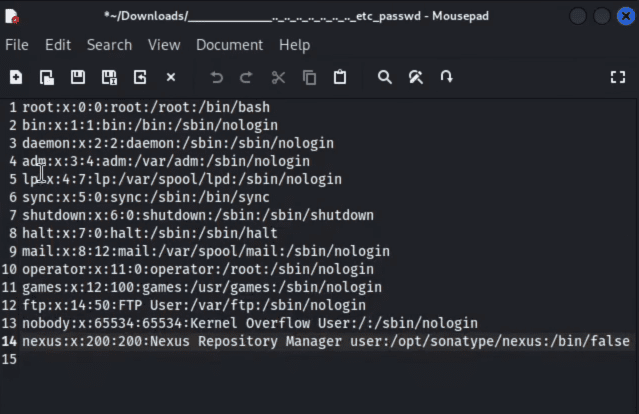Viewport: 639px width, 414px height.
Task: Open the Document menu
Action: (x=229, y=45)
